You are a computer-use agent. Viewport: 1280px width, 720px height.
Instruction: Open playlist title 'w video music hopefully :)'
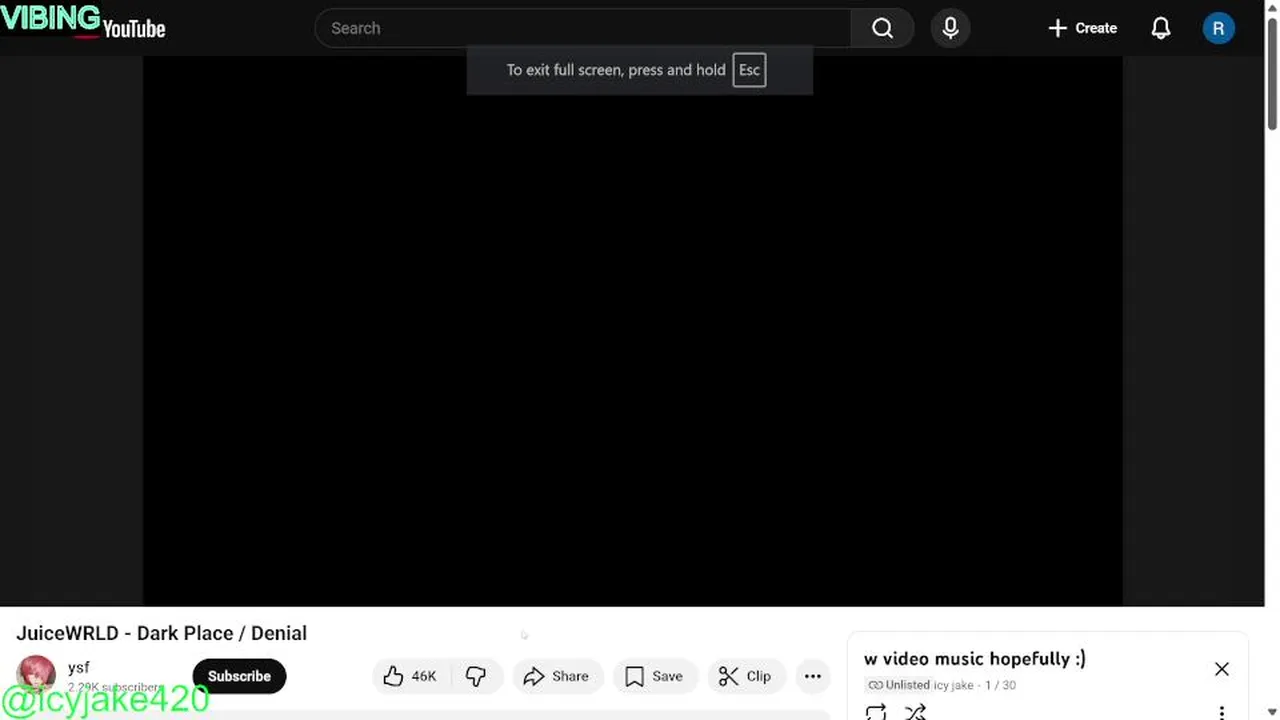975,658
